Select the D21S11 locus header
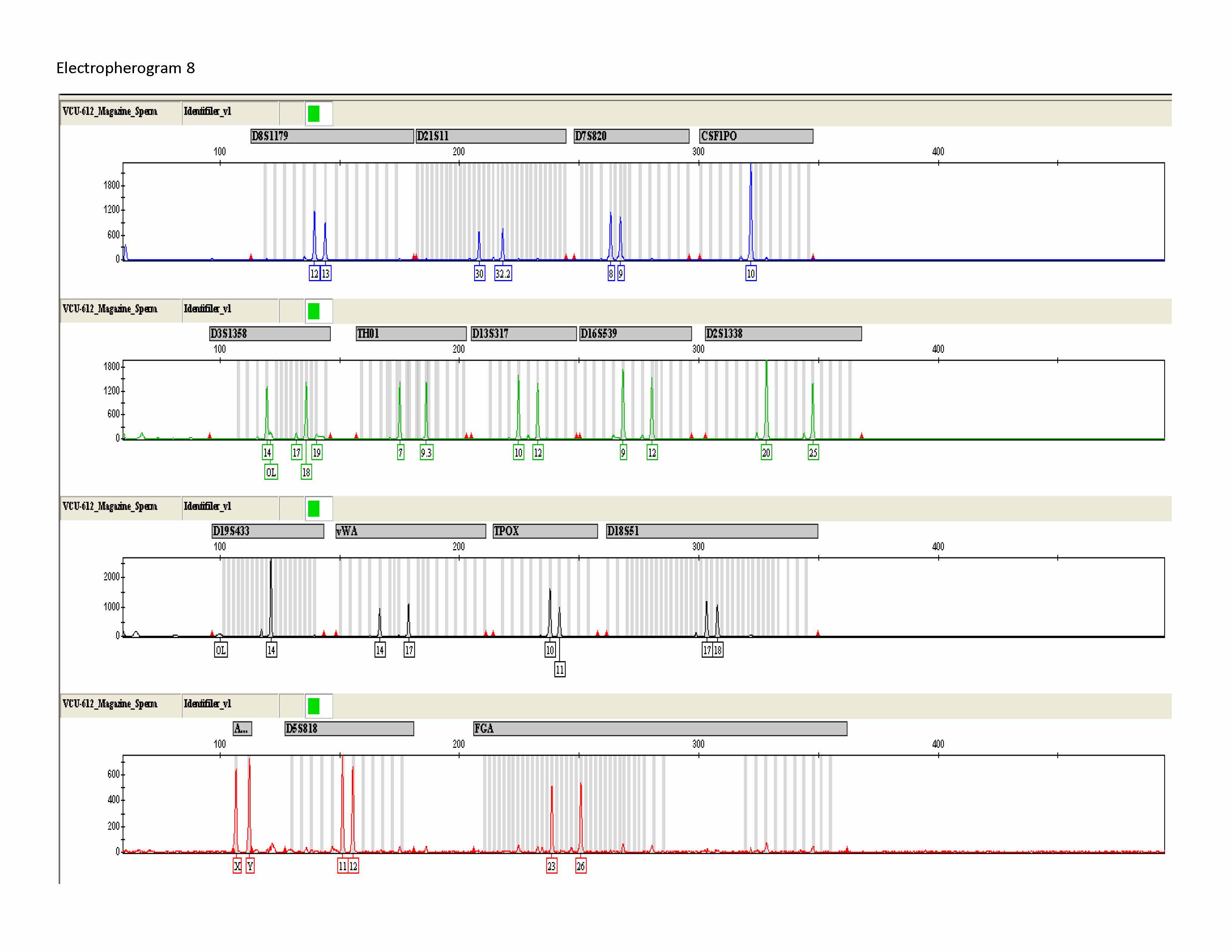 pos(490,136)
